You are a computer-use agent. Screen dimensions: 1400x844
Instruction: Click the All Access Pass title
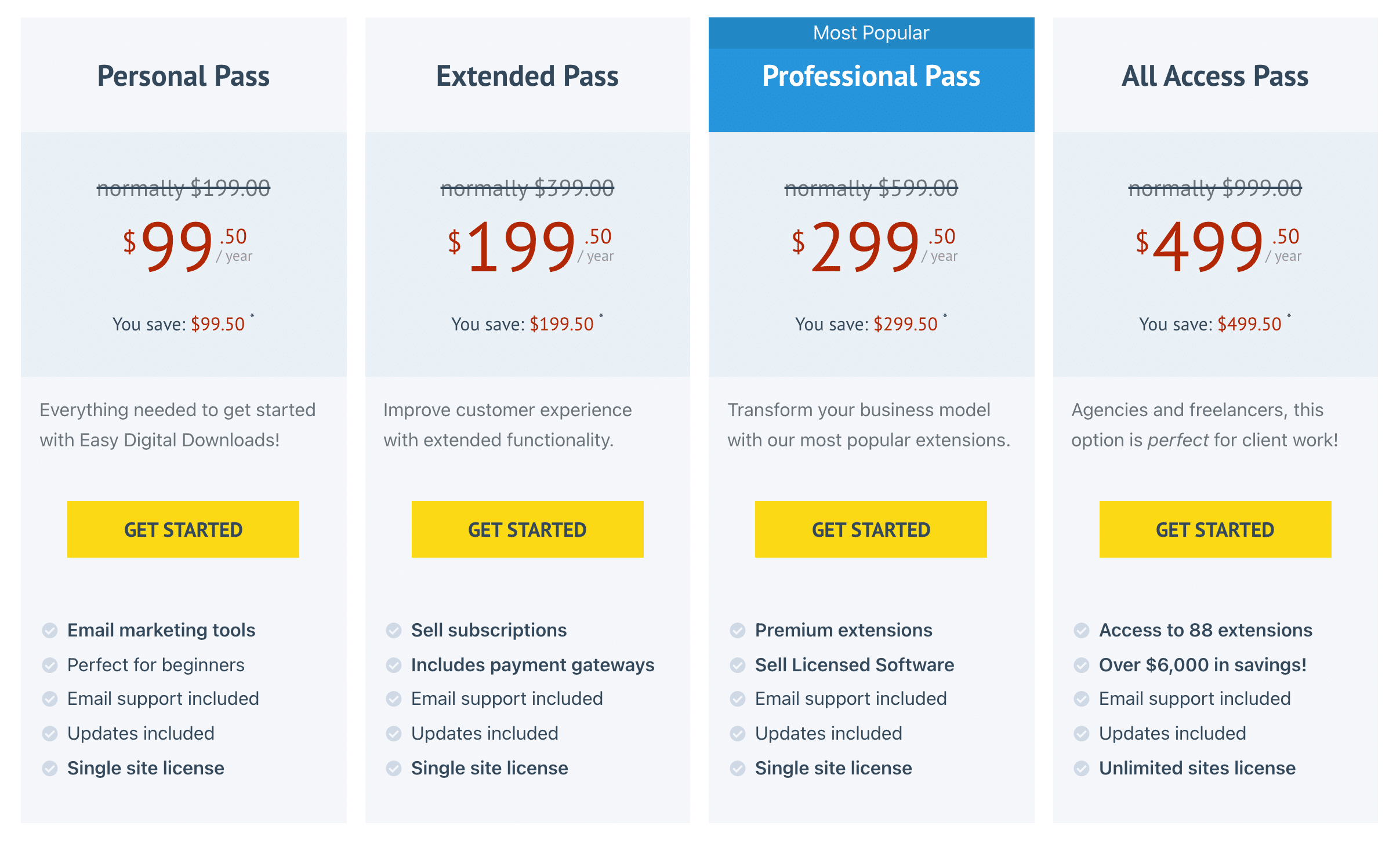1215,77
